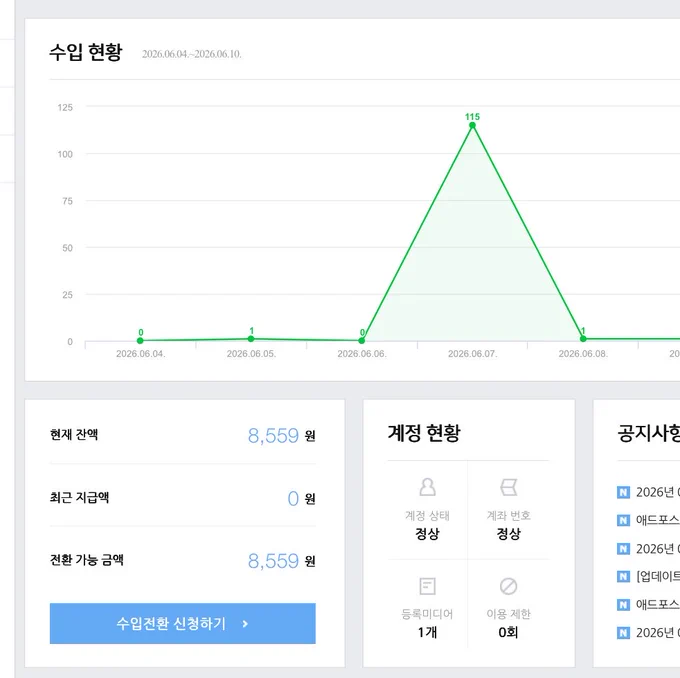Click the 수입전환 신청하기 button label
Viewport: 680px width, 678px height.
pos(171,624)
